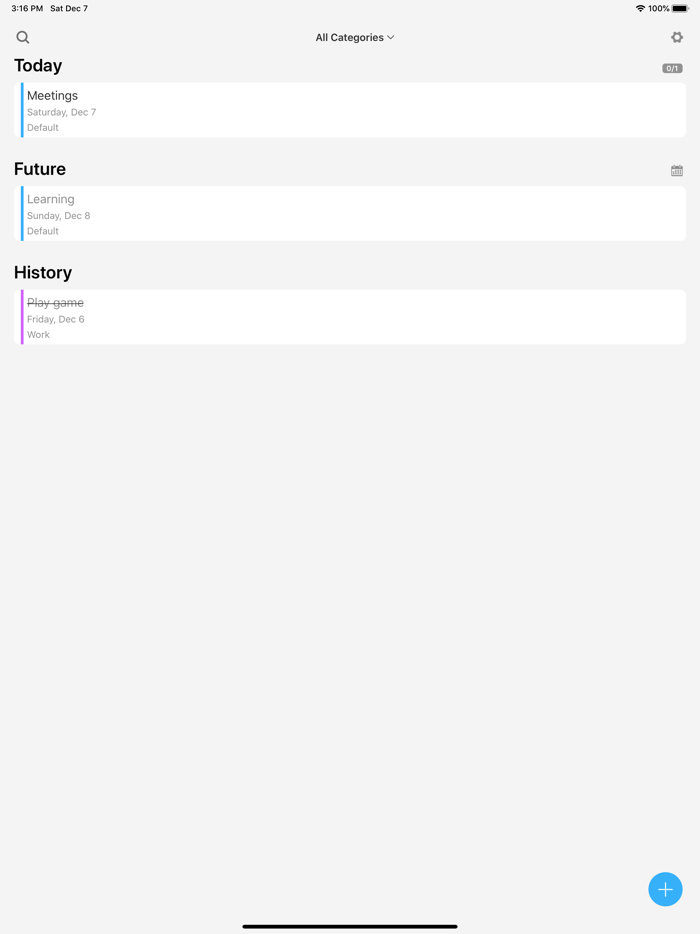
Task: Open the calendar icon beside Future
Action: [677, 170]
